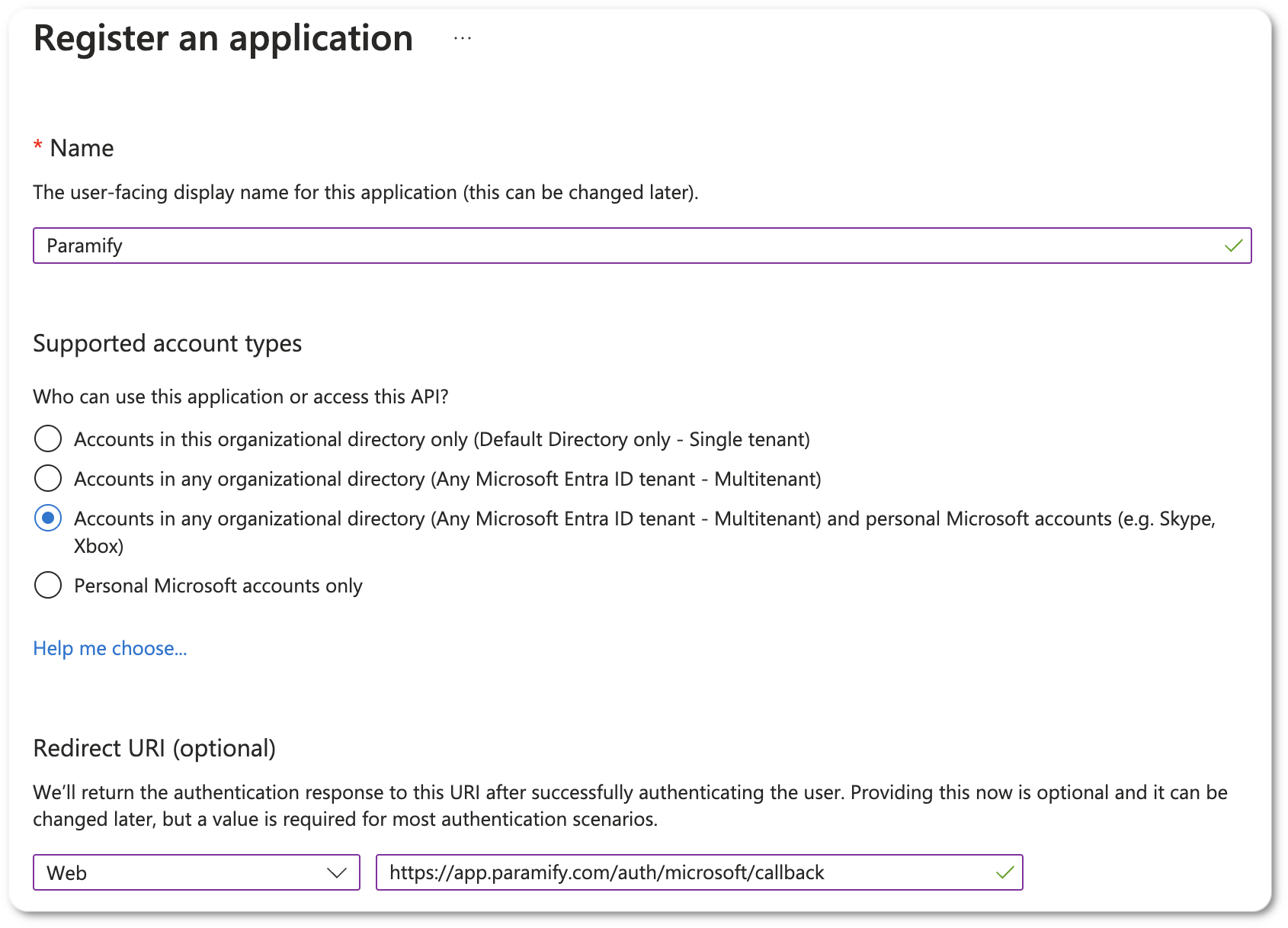Select Personal Microsoft accounts only option
Viewport: 1288px width, 928px height.
(48, 585)
